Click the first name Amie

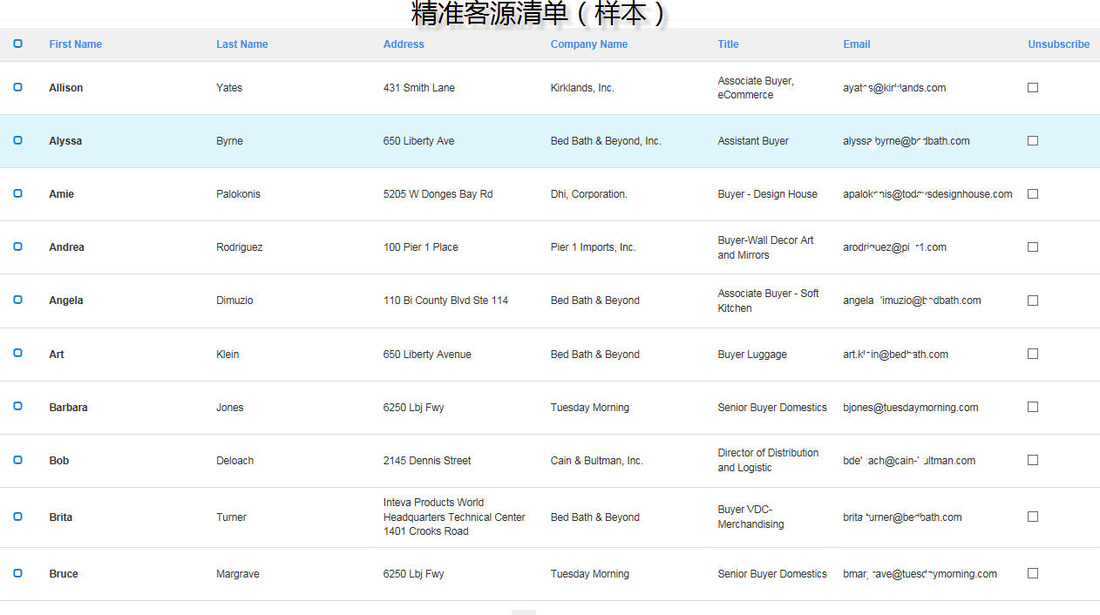point(61,194)
